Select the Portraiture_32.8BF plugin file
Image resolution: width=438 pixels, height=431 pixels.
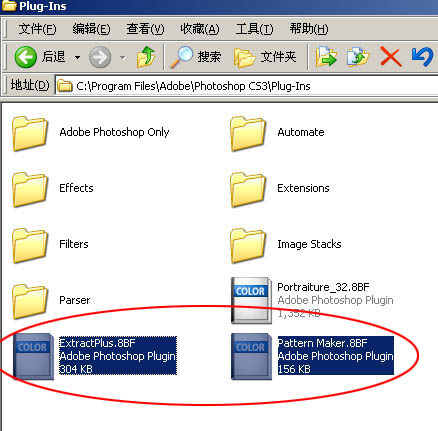tap(312, 300)
